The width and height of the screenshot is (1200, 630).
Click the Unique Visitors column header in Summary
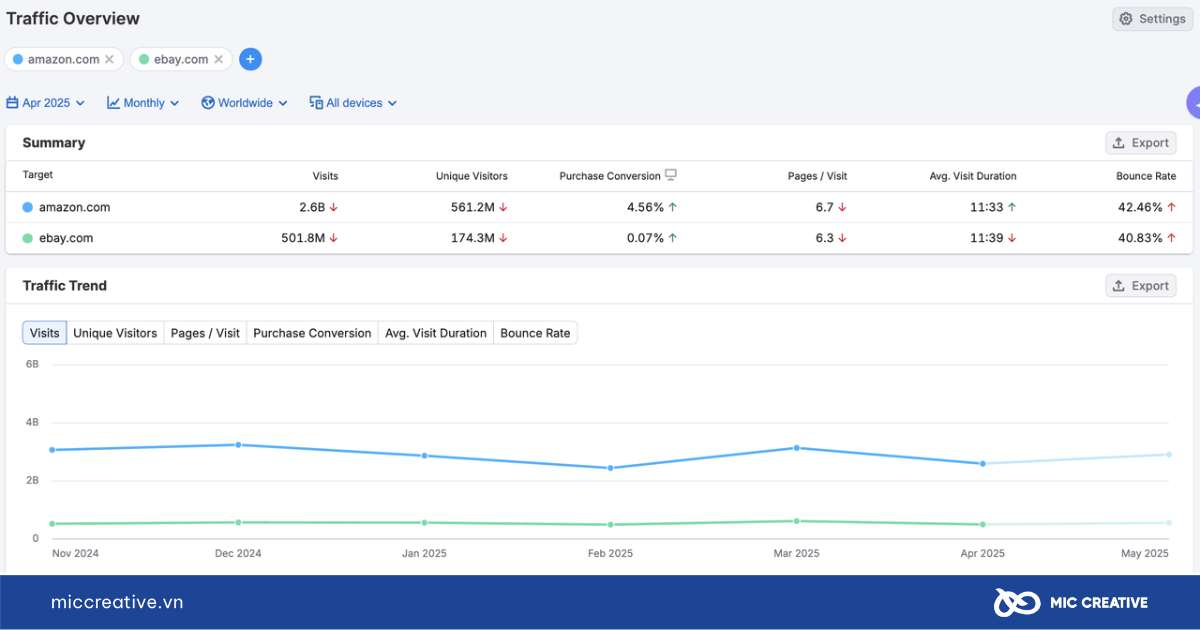[472, 176]
